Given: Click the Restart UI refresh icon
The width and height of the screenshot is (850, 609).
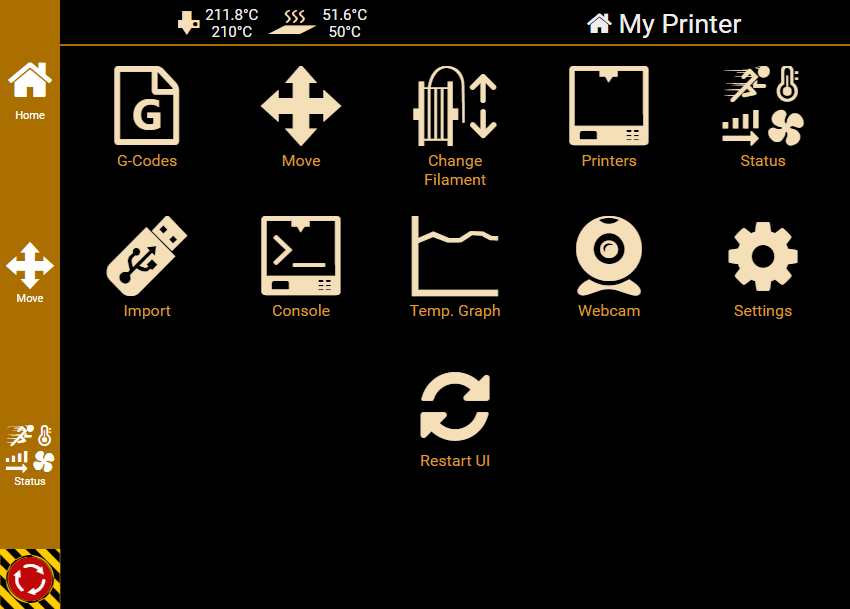Looking at the screenshot, I should (x=455, y=406).
